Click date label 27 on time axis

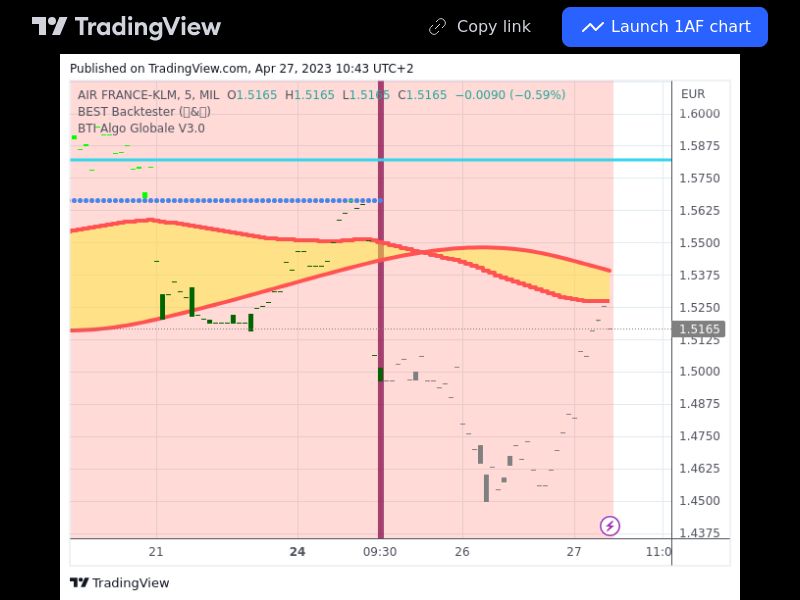tap(574, 552)
